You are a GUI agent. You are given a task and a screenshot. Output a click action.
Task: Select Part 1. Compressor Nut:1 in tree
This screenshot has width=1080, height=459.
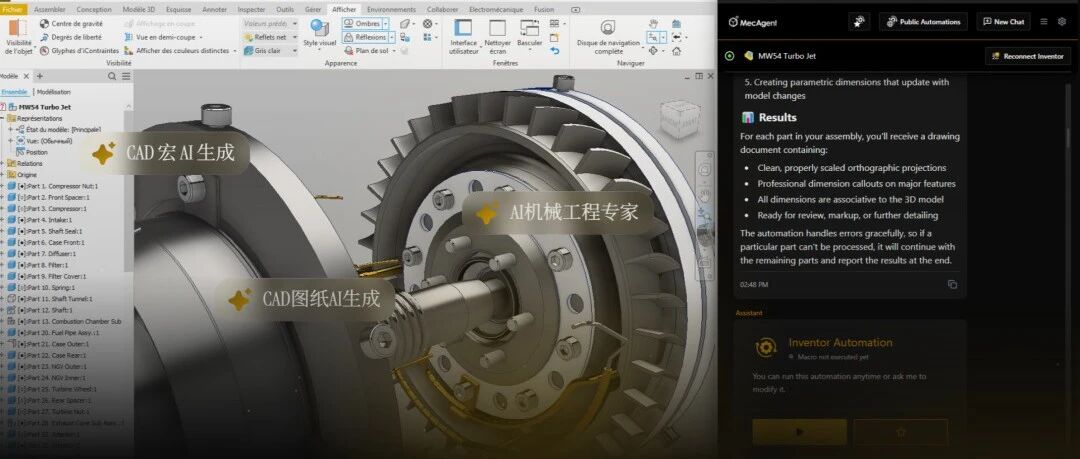[x=59, y=186]
